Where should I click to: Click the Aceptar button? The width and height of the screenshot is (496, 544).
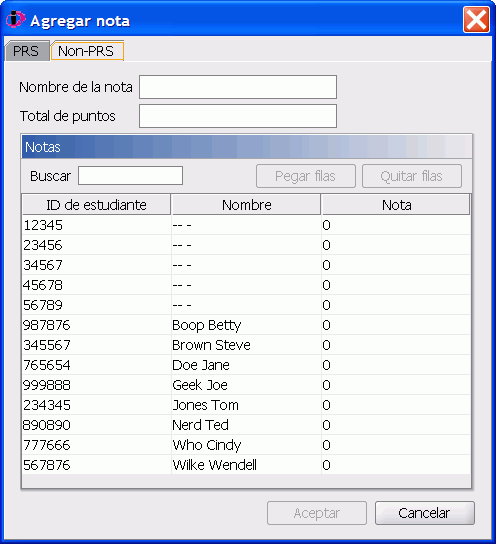click(317, 513)
